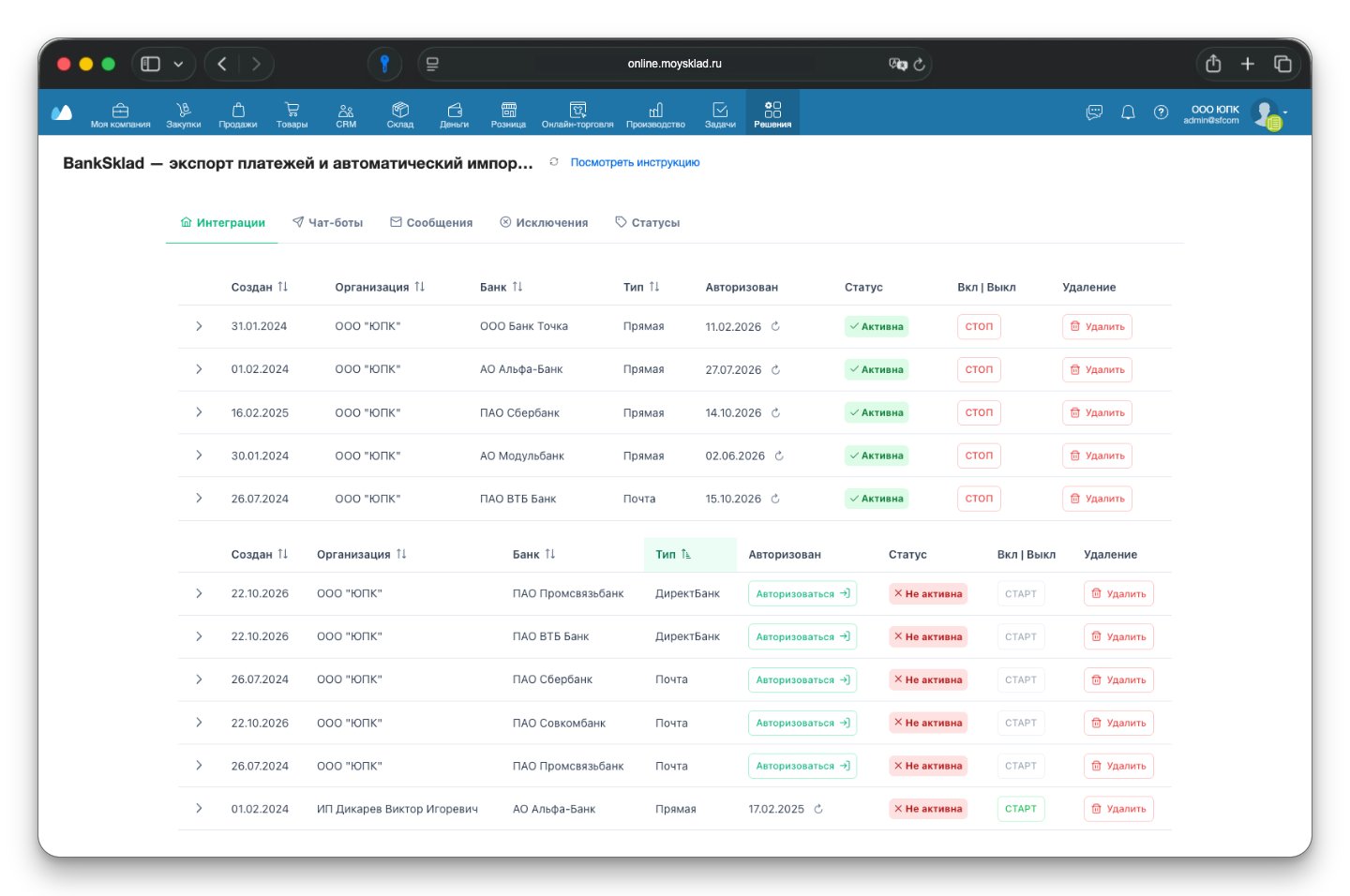Screen dimensions: 1350x896
Task: Refresh authorization dated 17.02.2025
Action: (x=818, y=809)
